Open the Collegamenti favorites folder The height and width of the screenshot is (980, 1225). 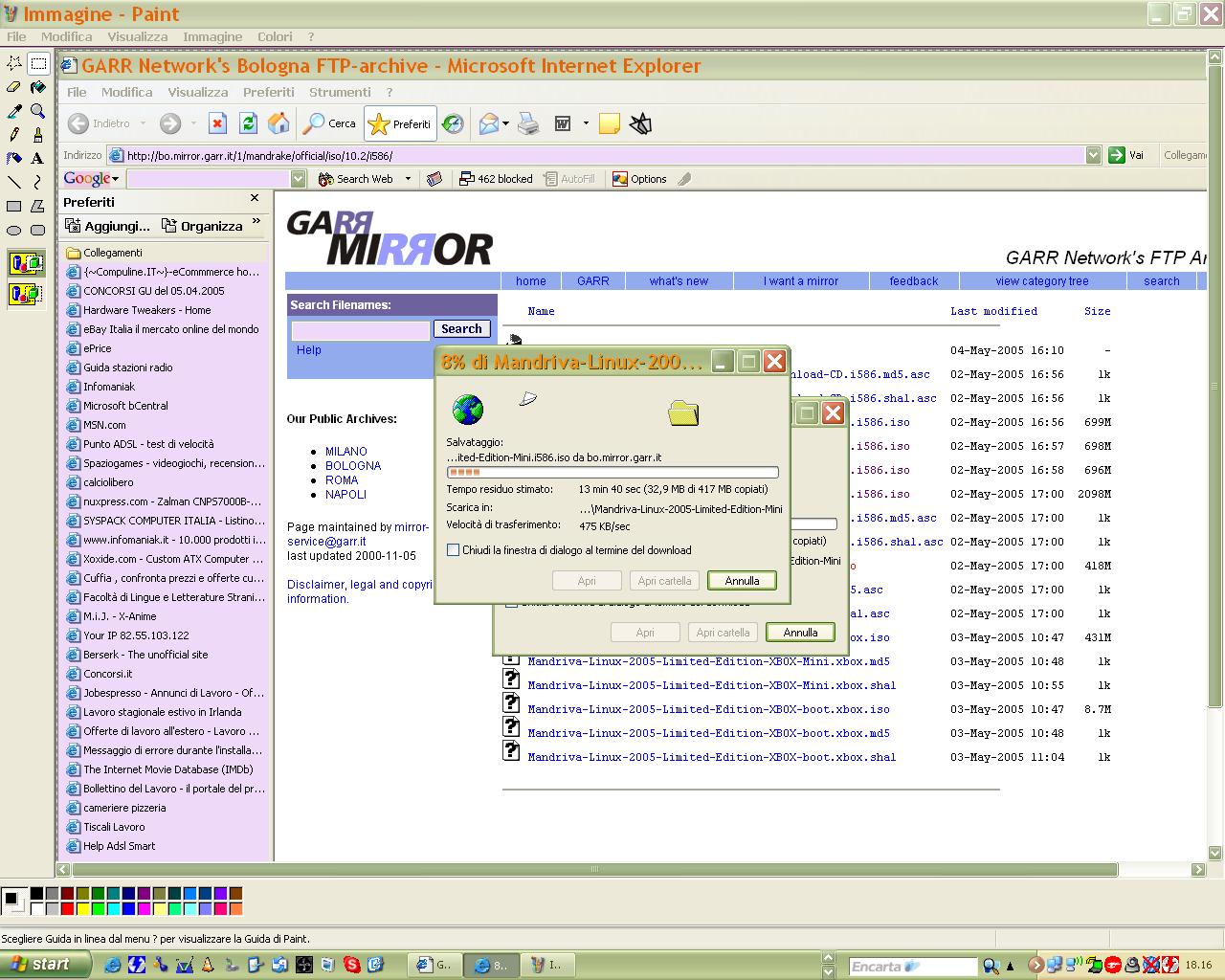click(x=112, y=253)
